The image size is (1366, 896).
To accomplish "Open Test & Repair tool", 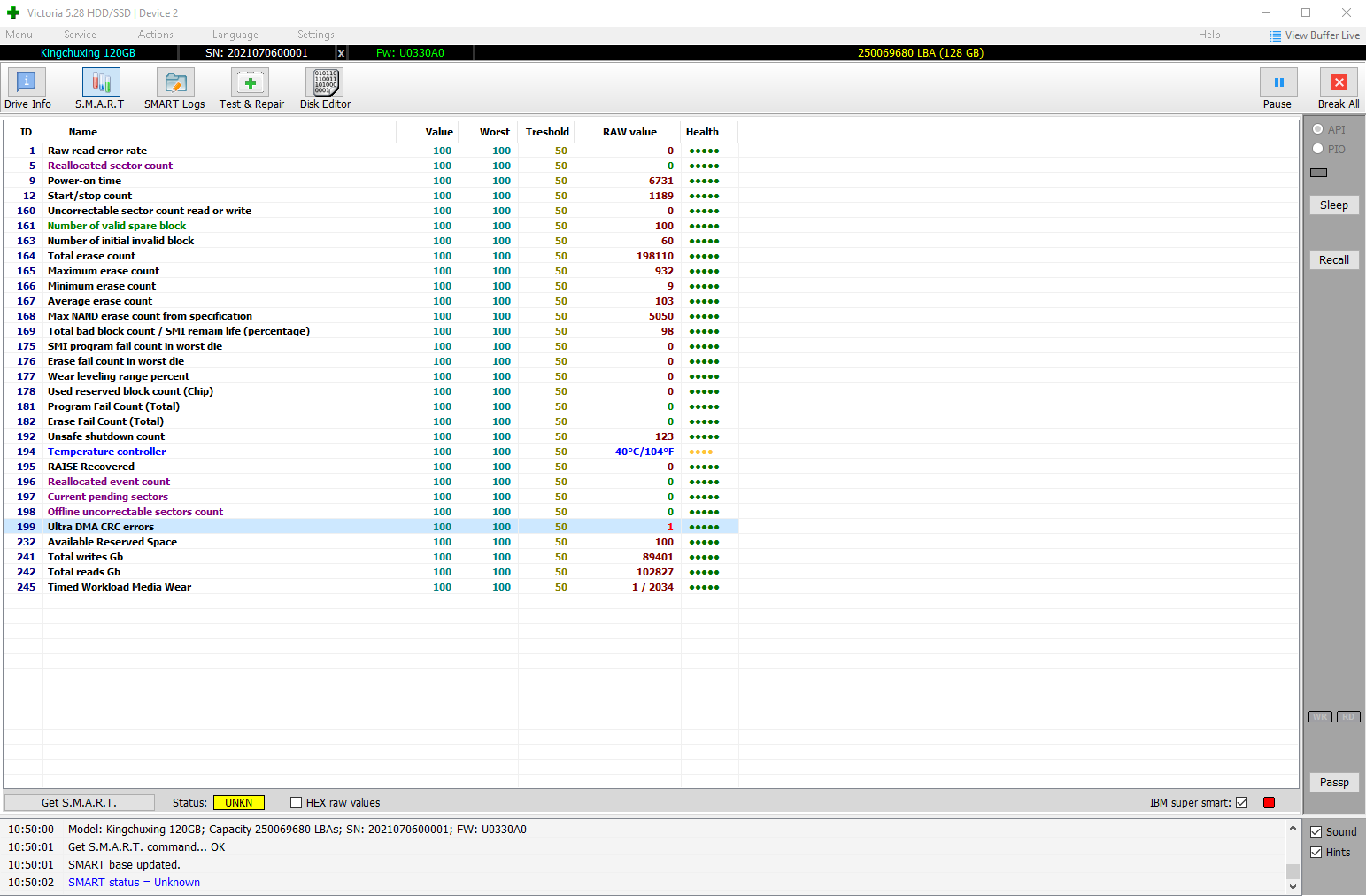I will point(251,89).
